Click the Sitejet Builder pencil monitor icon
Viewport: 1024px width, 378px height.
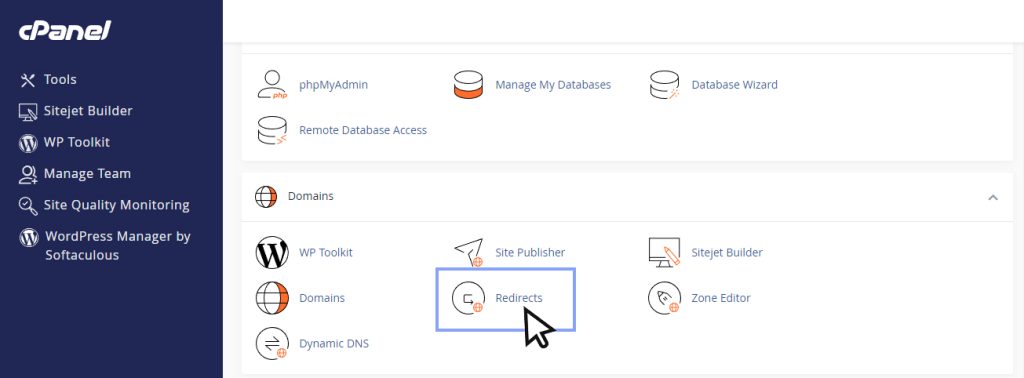coord(664,253)
